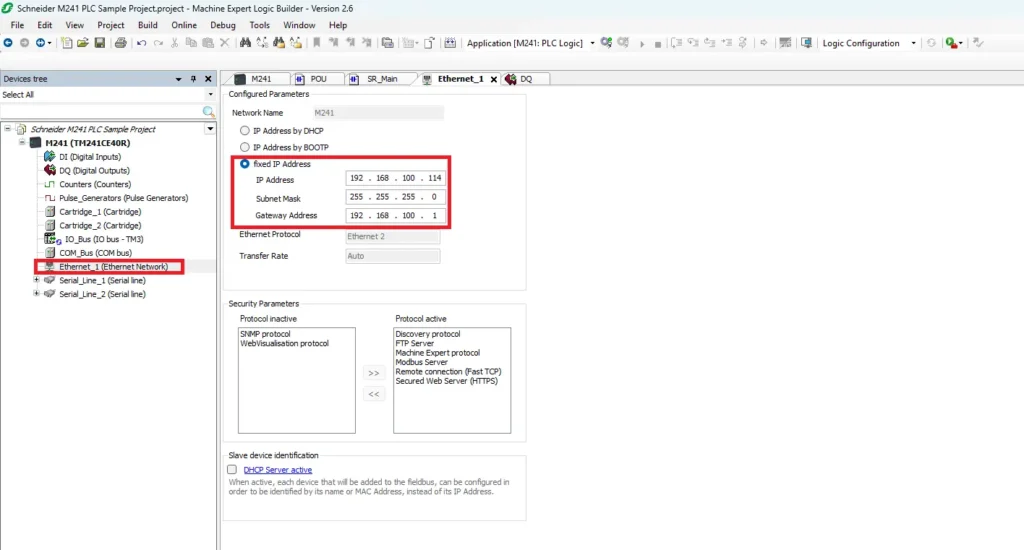The height and width of the screenshot is (550, 1024).
Task: Select FTP Server in Protocol active list
Action: (415, 343)
